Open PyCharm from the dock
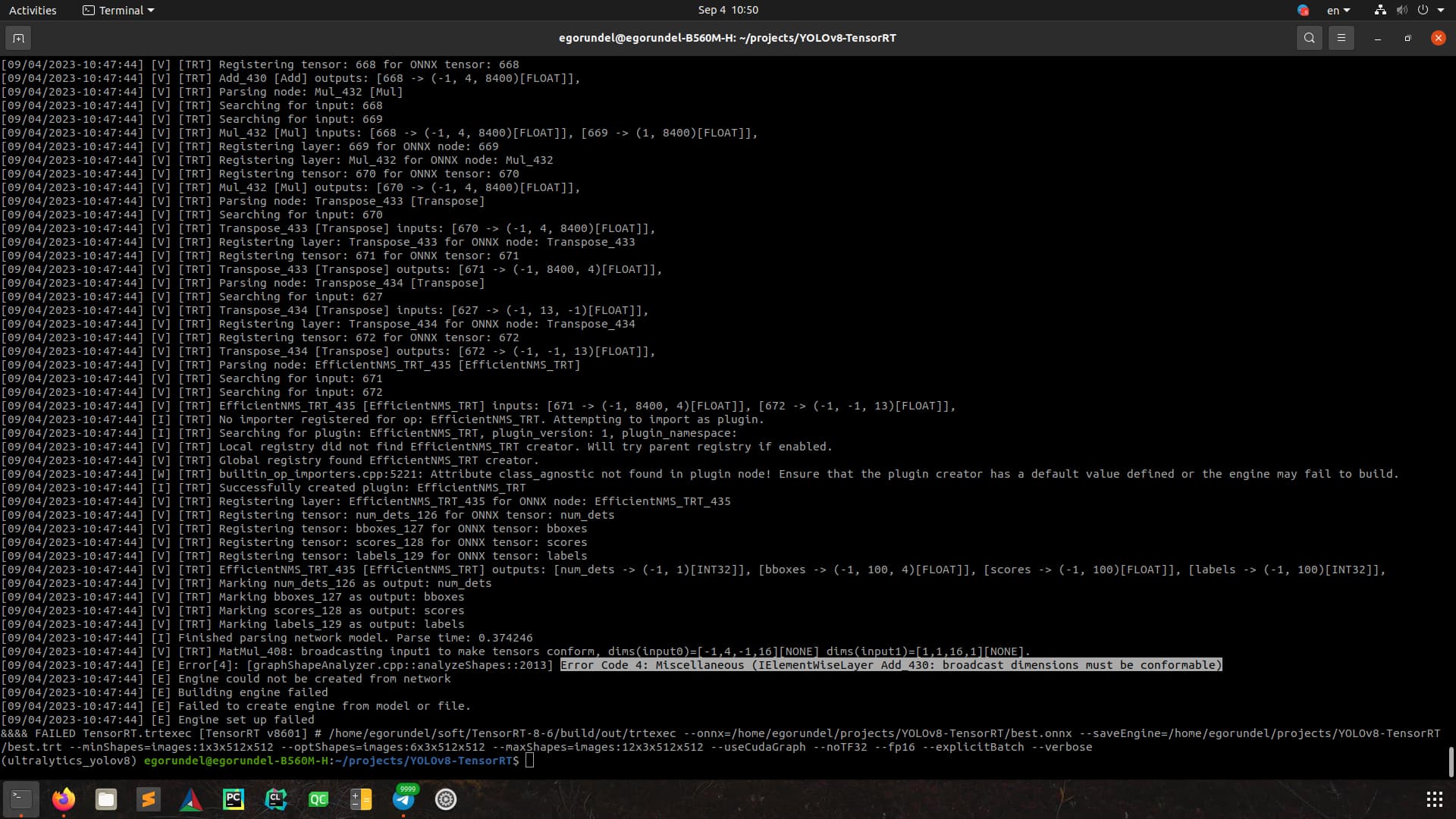 click(234, 799)
